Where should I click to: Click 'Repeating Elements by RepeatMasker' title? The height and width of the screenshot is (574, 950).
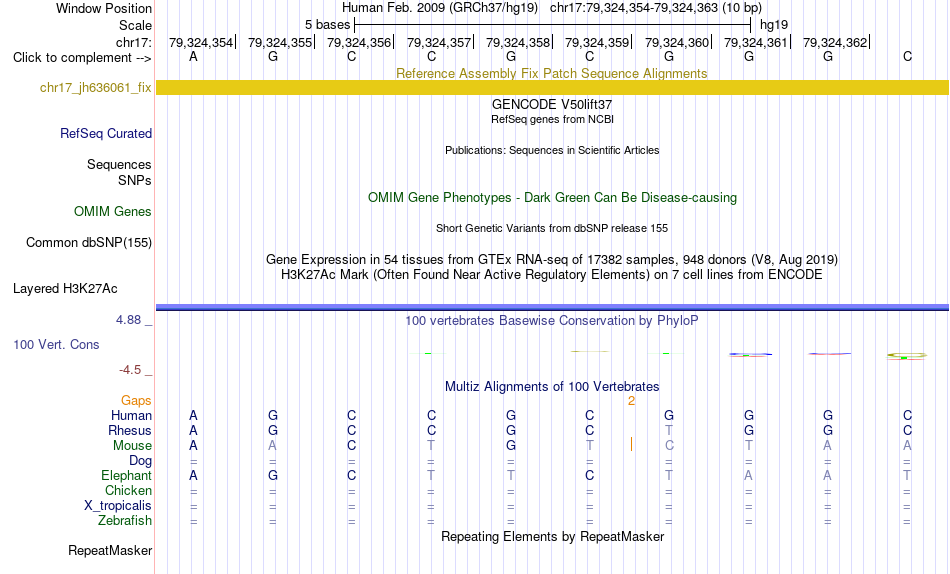coord(553,537)
